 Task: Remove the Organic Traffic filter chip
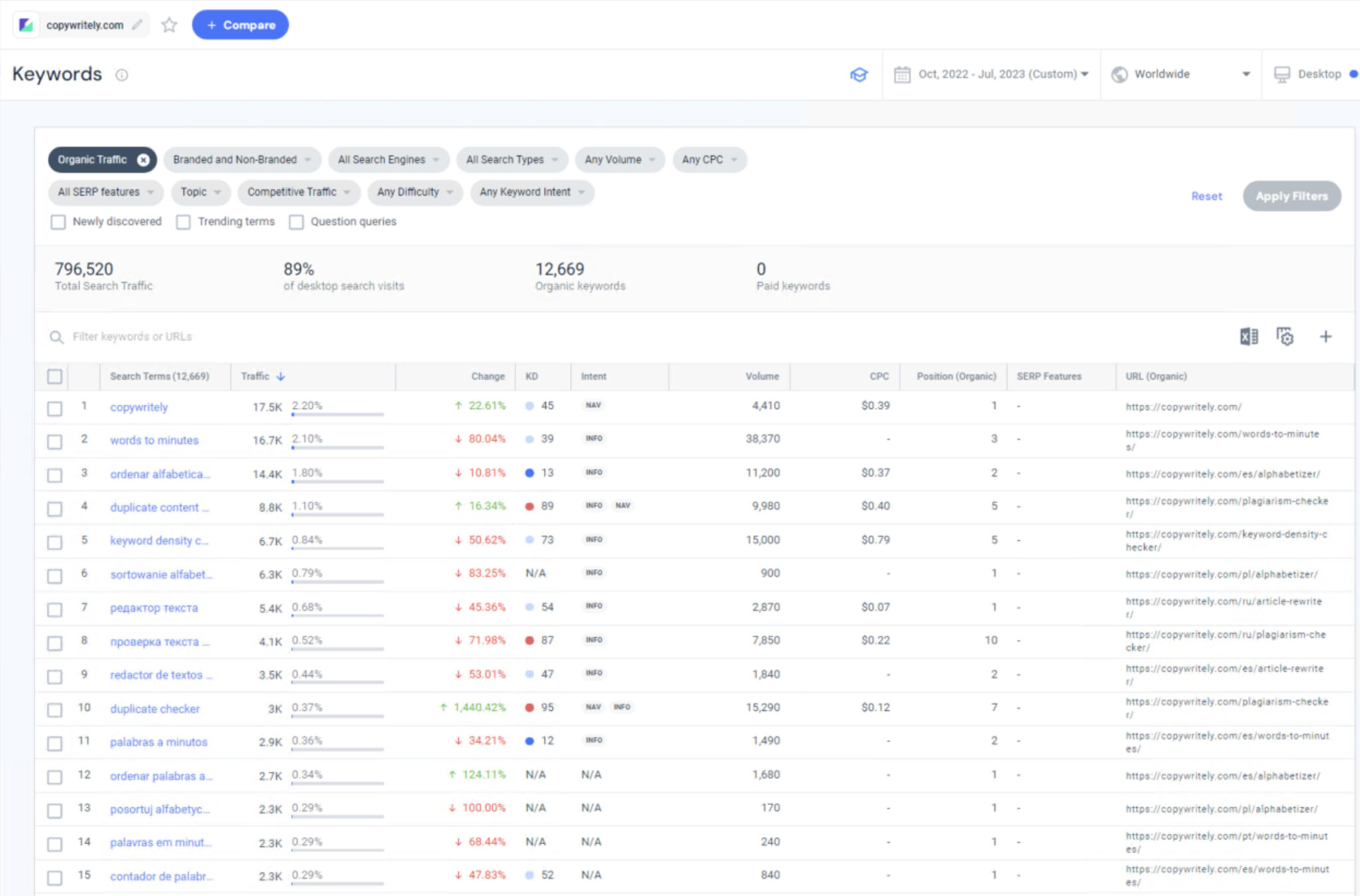(x=143, y=159)
